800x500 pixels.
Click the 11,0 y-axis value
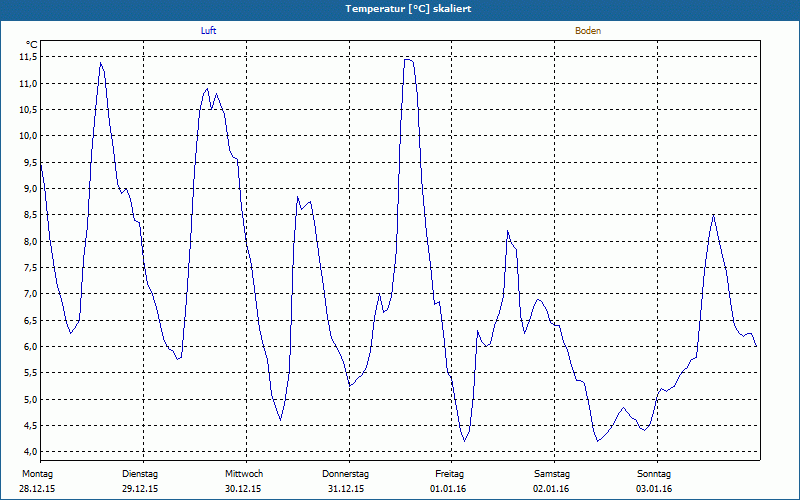pyautogui.click(x=28, y=83)
